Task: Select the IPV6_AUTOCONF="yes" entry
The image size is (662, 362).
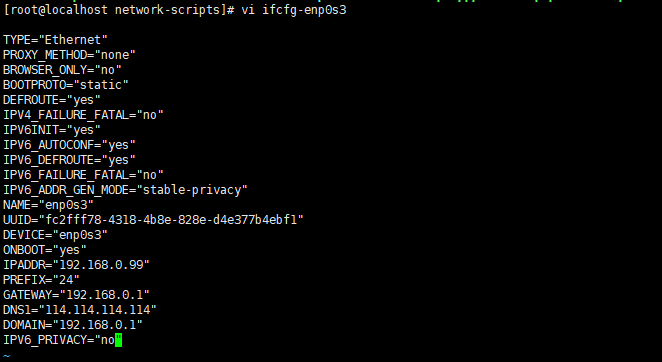Action: point(69,145)
